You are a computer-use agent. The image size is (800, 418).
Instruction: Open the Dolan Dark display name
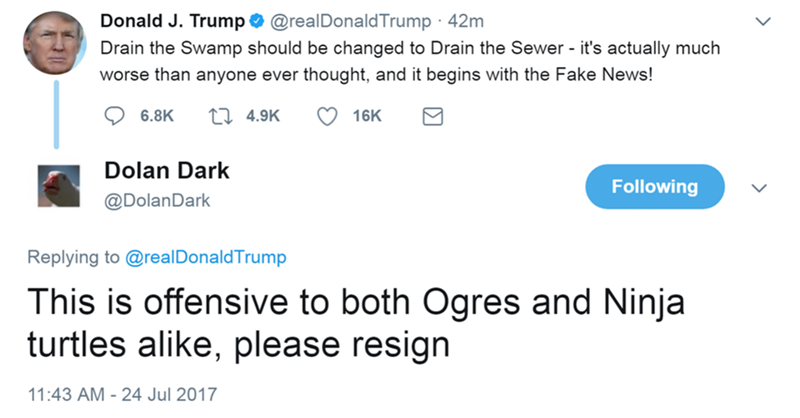pos(166,170)
